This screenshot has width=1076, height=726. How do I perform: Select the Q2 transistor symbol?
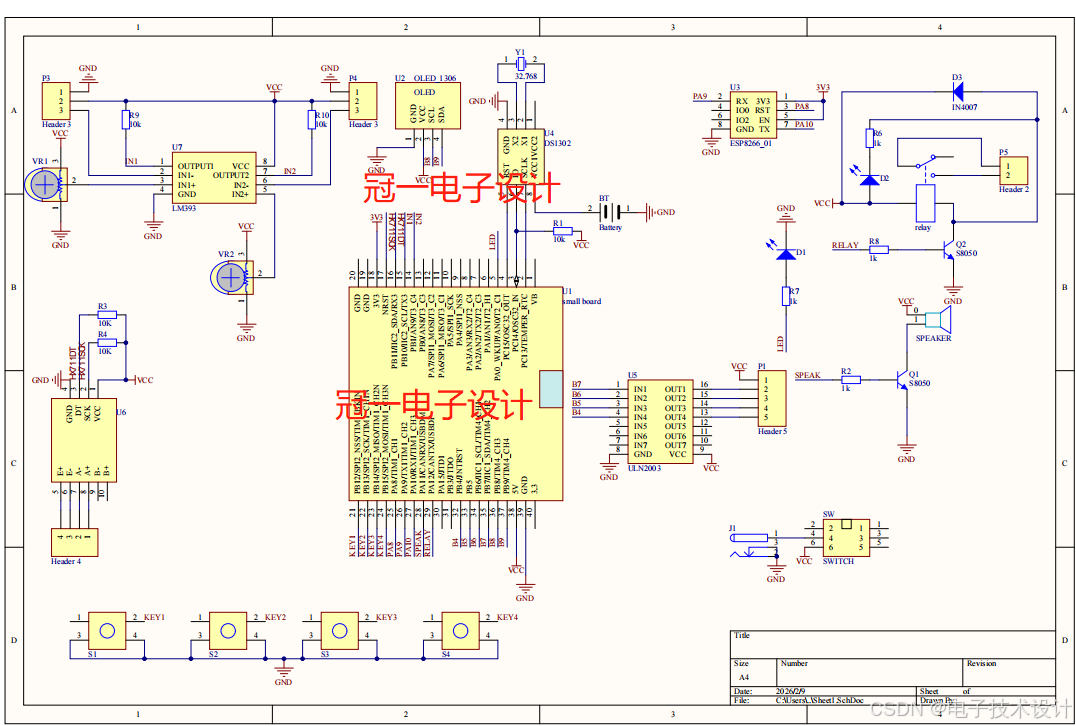[x=948, y=250]
